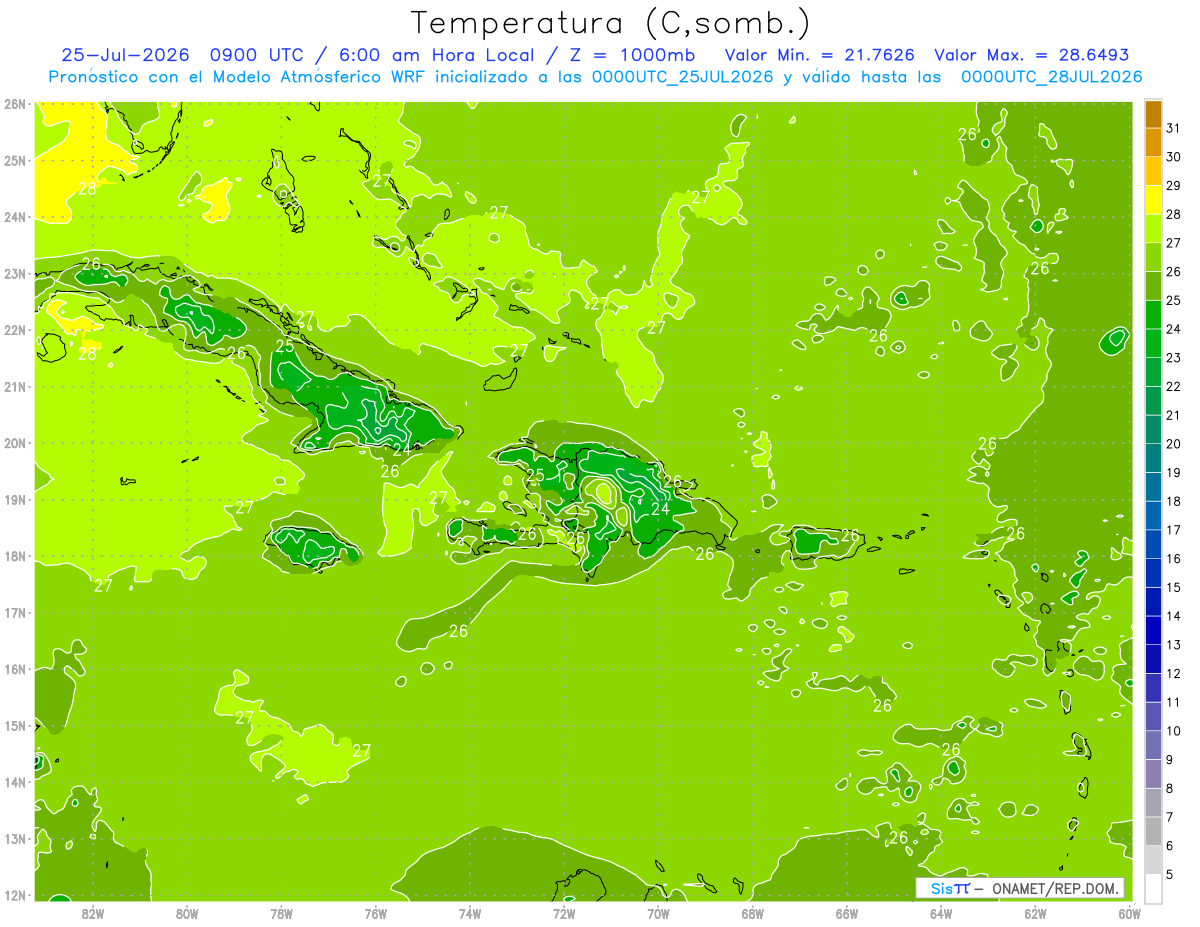This screenshot has height=927, width=1200.
Task: Pick the blue swatch between 16 and 17
Action: point(1153,544)
